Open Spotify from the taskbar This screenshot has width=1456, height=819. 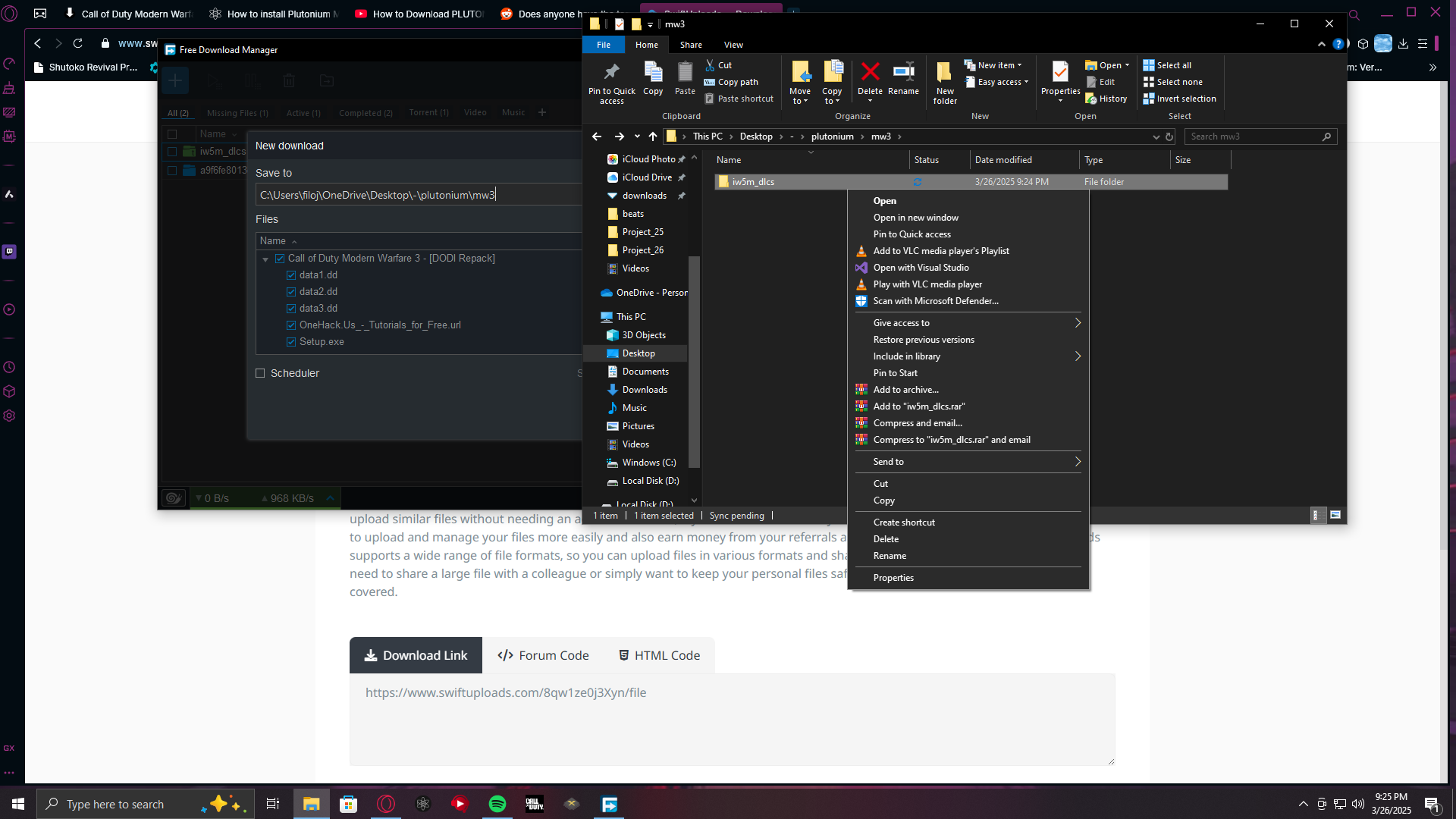coord(497,804)
